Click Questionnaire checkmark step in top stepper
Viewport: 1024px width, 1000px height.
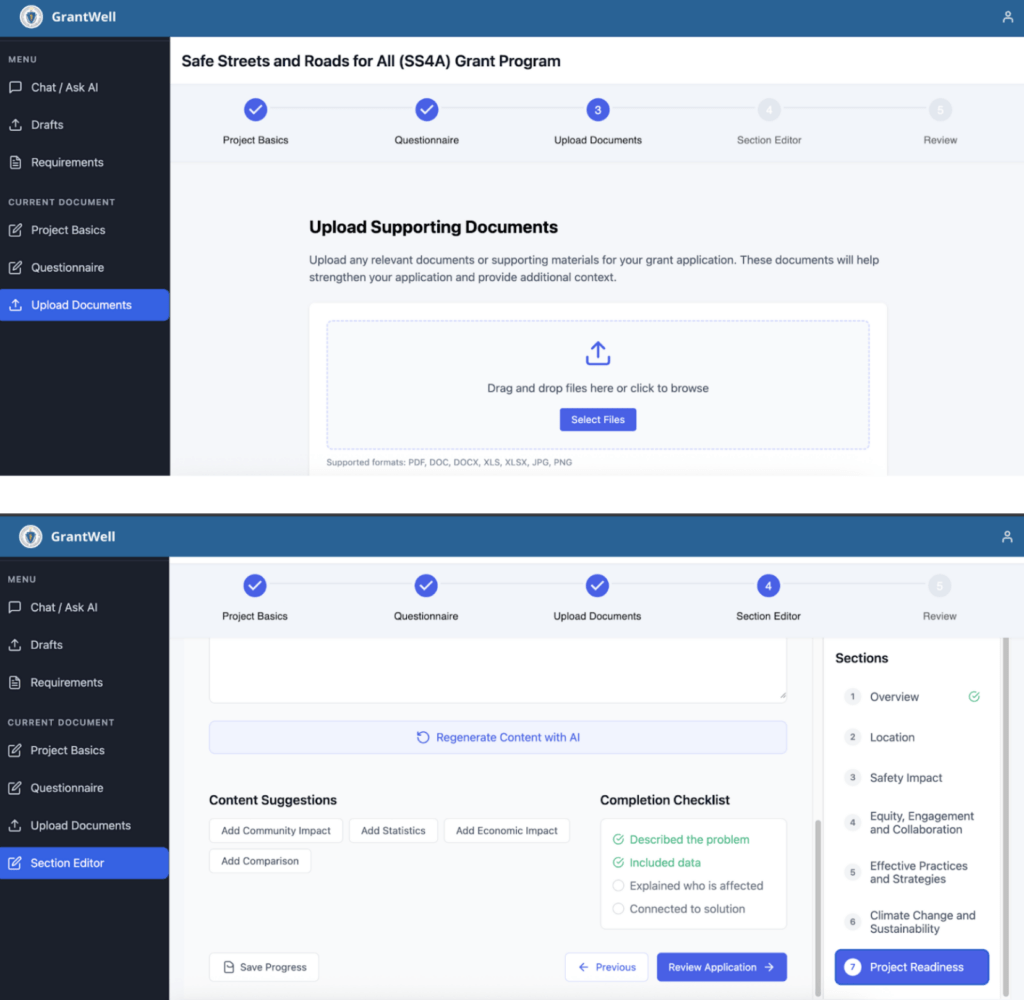tap(426, 110)
